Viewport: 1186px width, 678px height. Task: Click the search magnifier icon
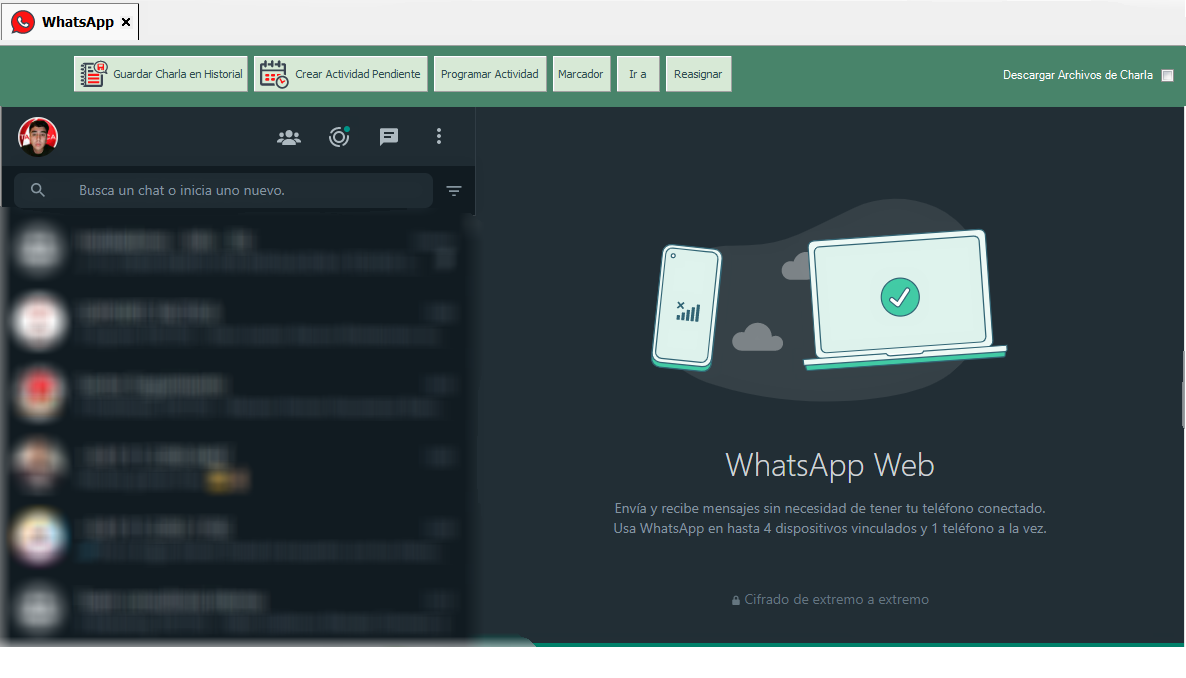tap(38, 190)
